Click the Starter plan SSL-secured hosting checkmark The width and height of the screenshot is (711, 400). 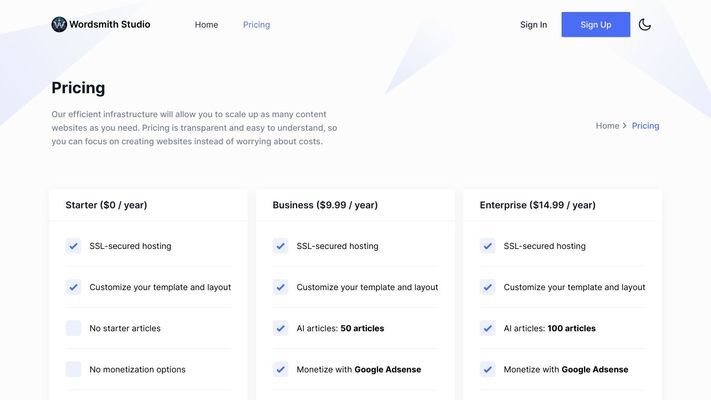point(73,246)
